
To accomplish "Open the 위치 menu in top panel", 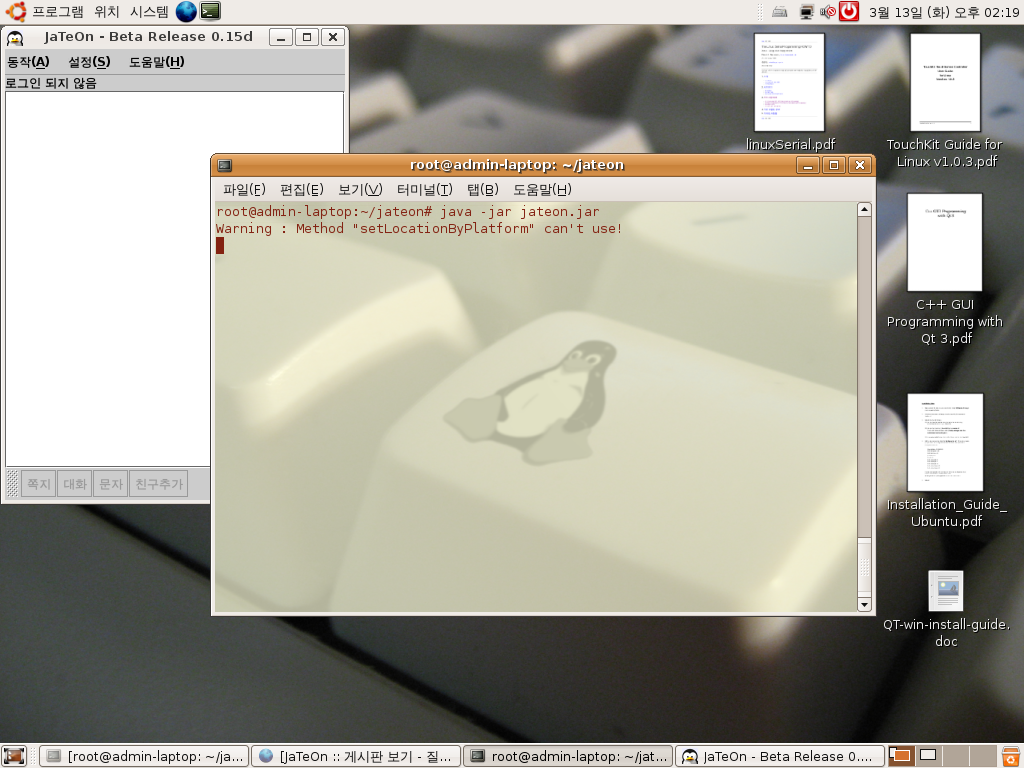I will tap(106, 12).
